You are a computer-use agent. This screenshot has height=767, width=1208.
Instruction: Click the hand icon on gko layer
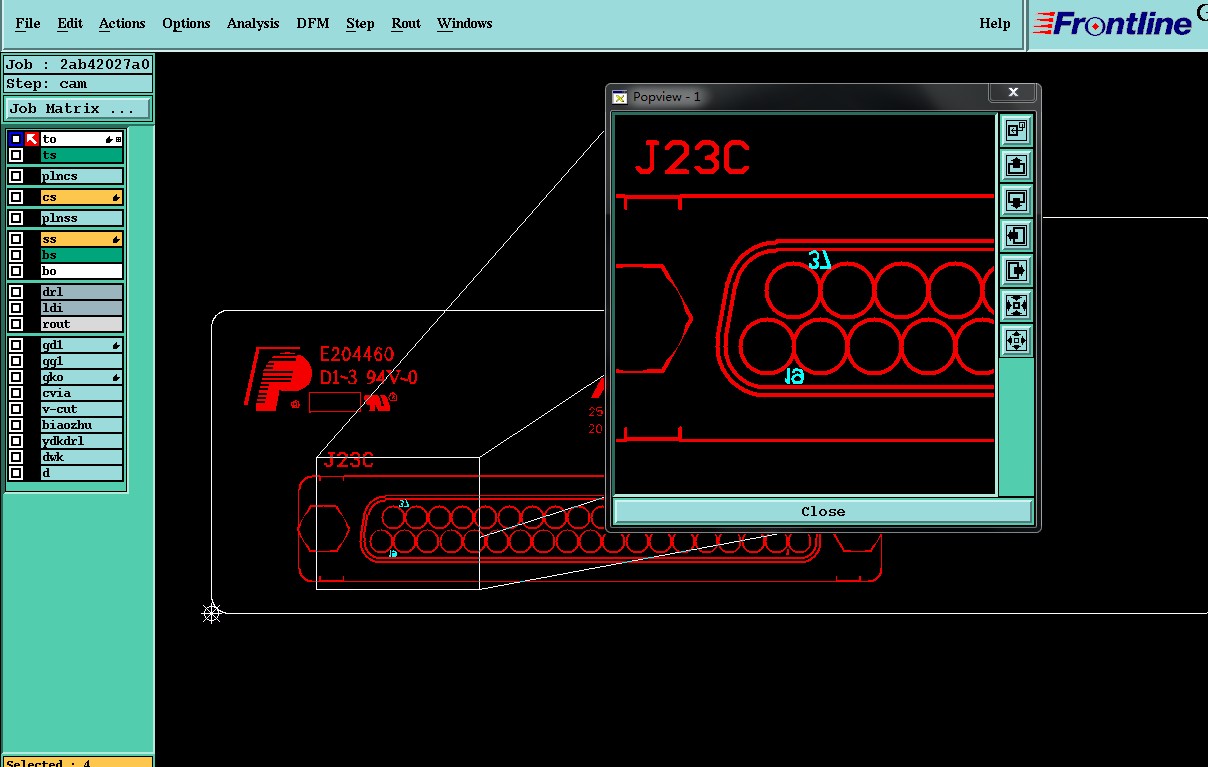point(117,378)
